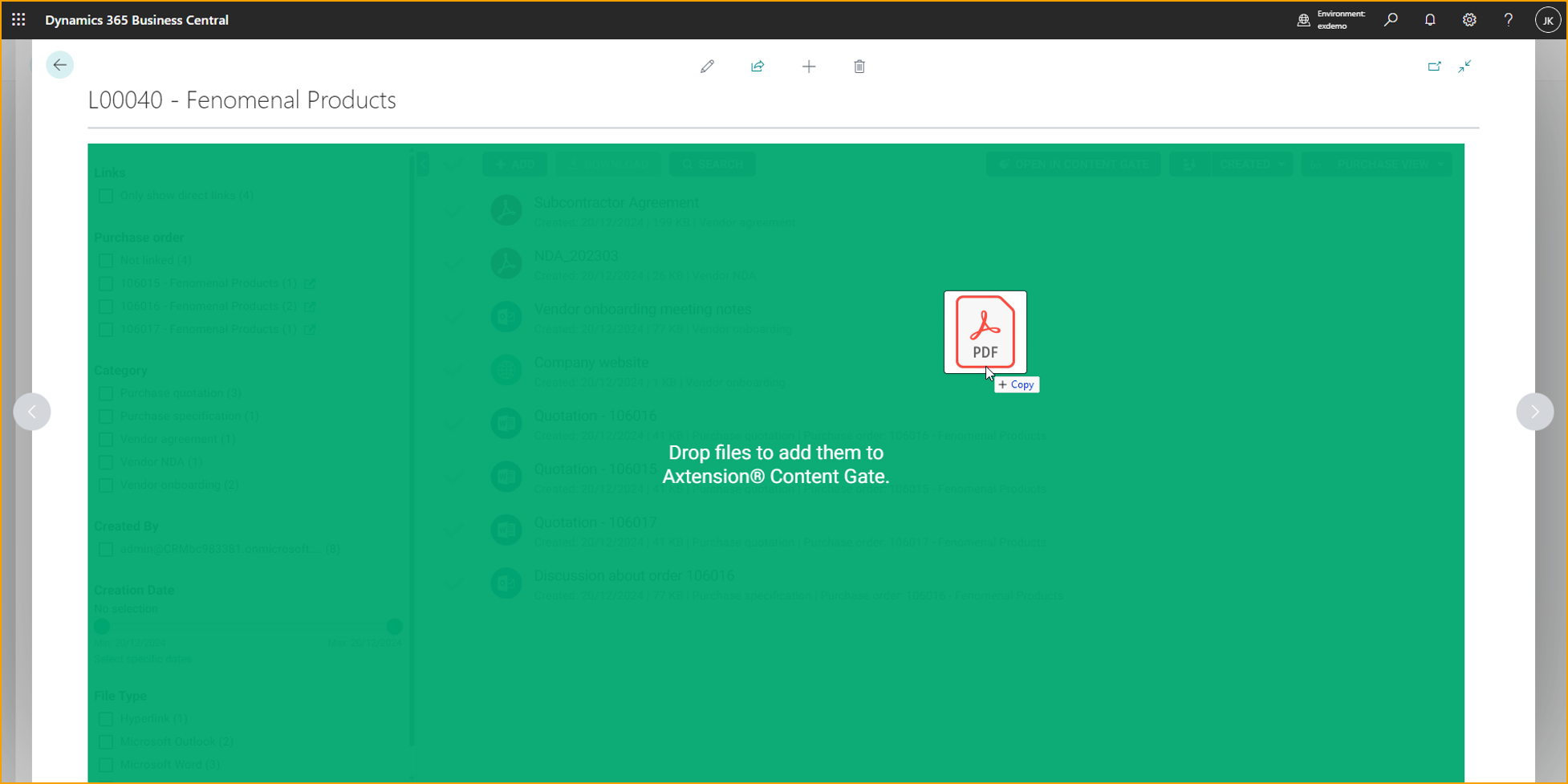Click the collapse page arrows icon
The width and height of the screenshot is (1568, 784).
point(1465,67)
